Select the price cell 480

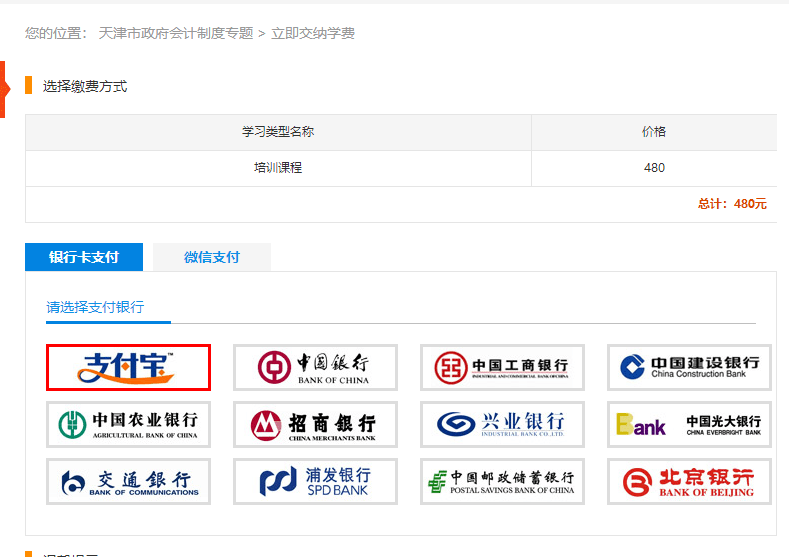(654, 168)
